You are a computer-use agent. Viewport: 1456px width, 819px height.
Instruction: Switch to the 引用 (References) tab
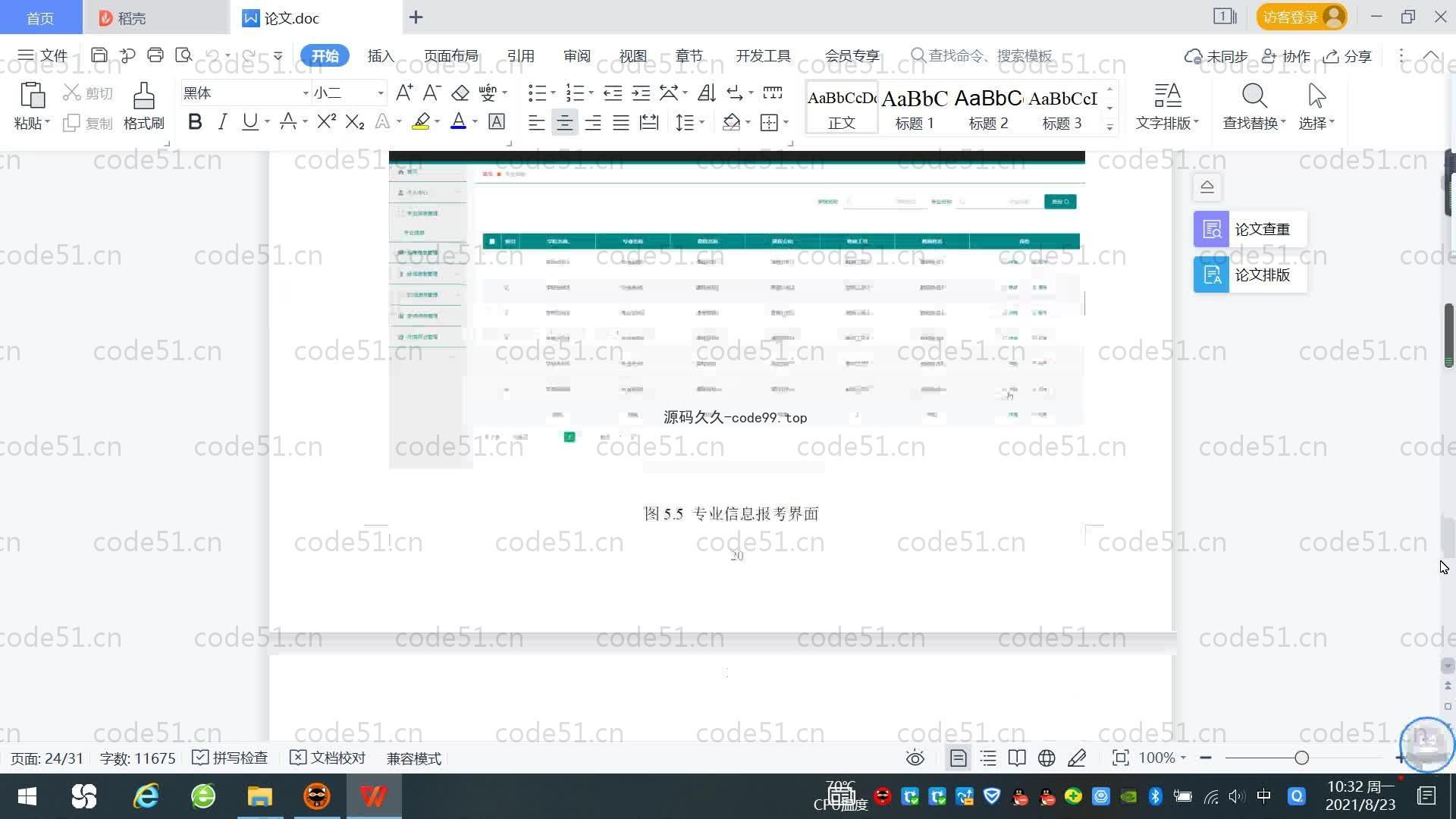pos(521,55)
